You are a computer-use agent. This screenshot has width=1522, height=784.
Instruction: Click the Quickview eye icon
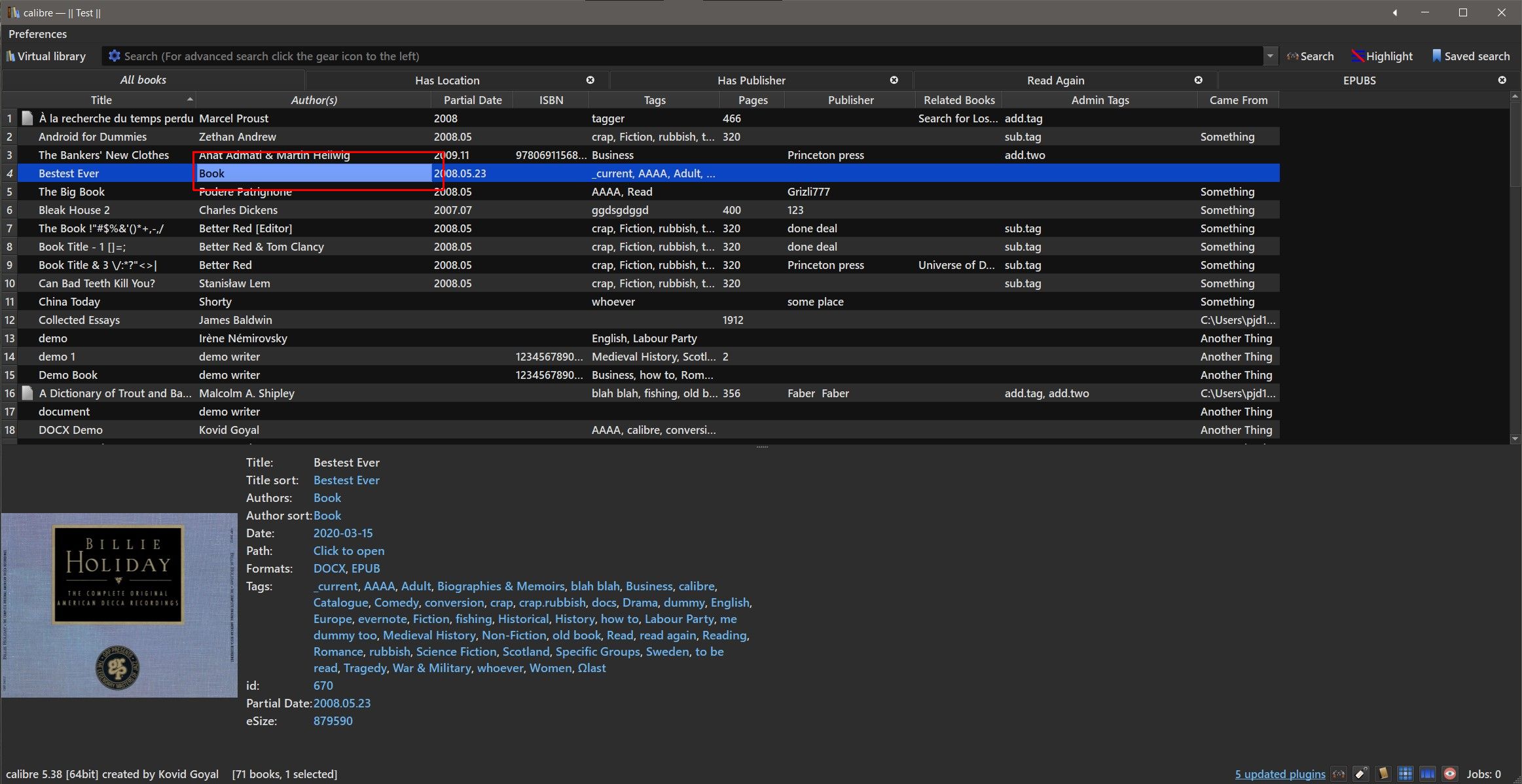click(x=1450, y=774)
